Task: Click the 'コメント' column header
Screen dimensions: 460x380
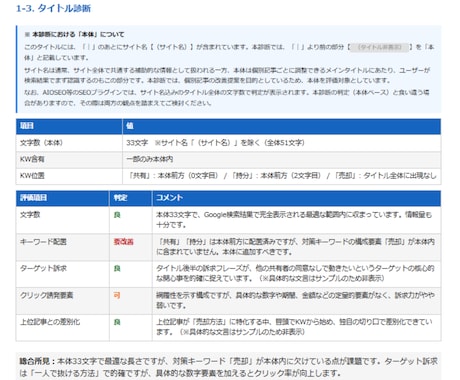Action: 169,198
